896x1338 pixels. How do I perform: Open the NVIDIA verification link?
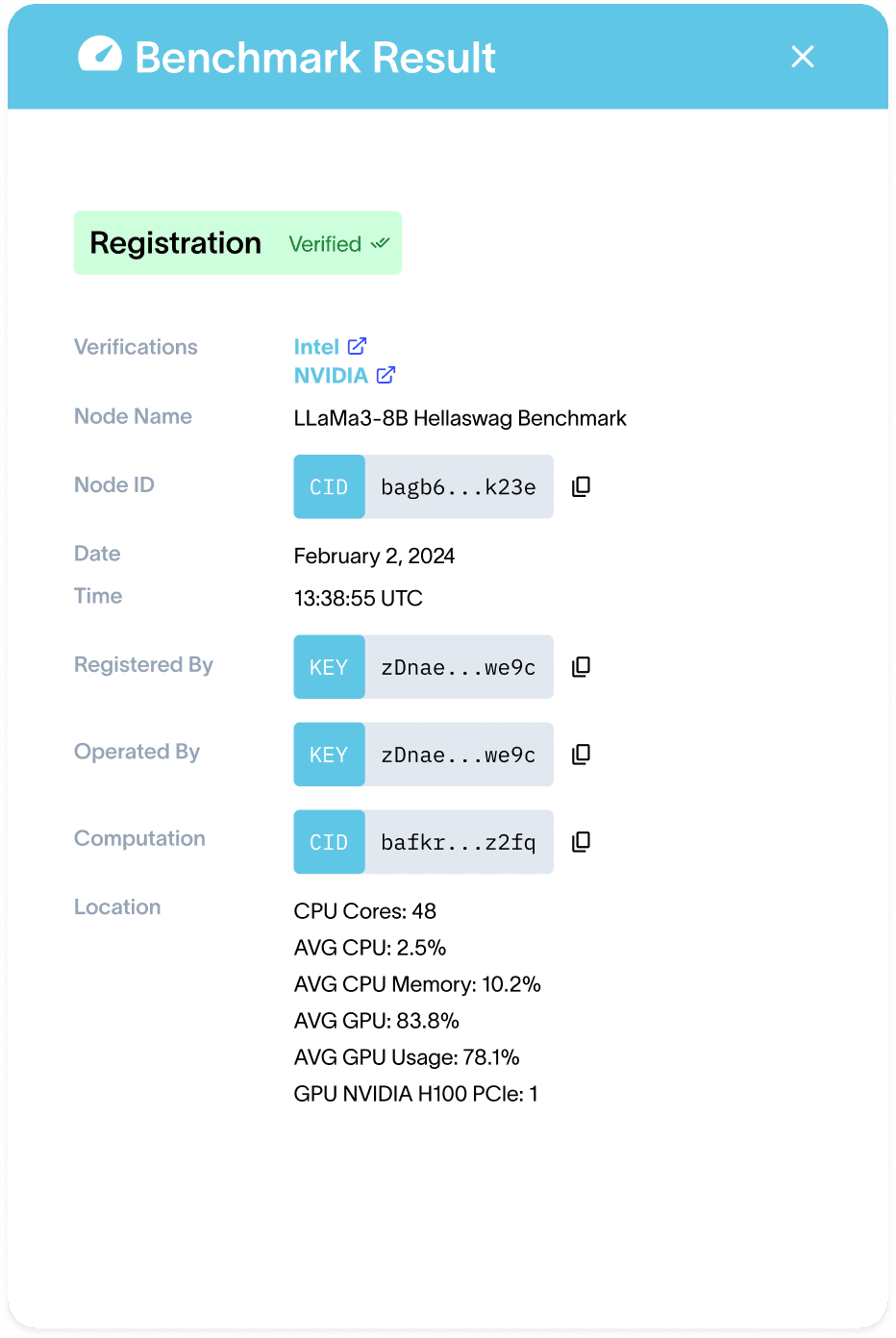(x=331, y=376)
